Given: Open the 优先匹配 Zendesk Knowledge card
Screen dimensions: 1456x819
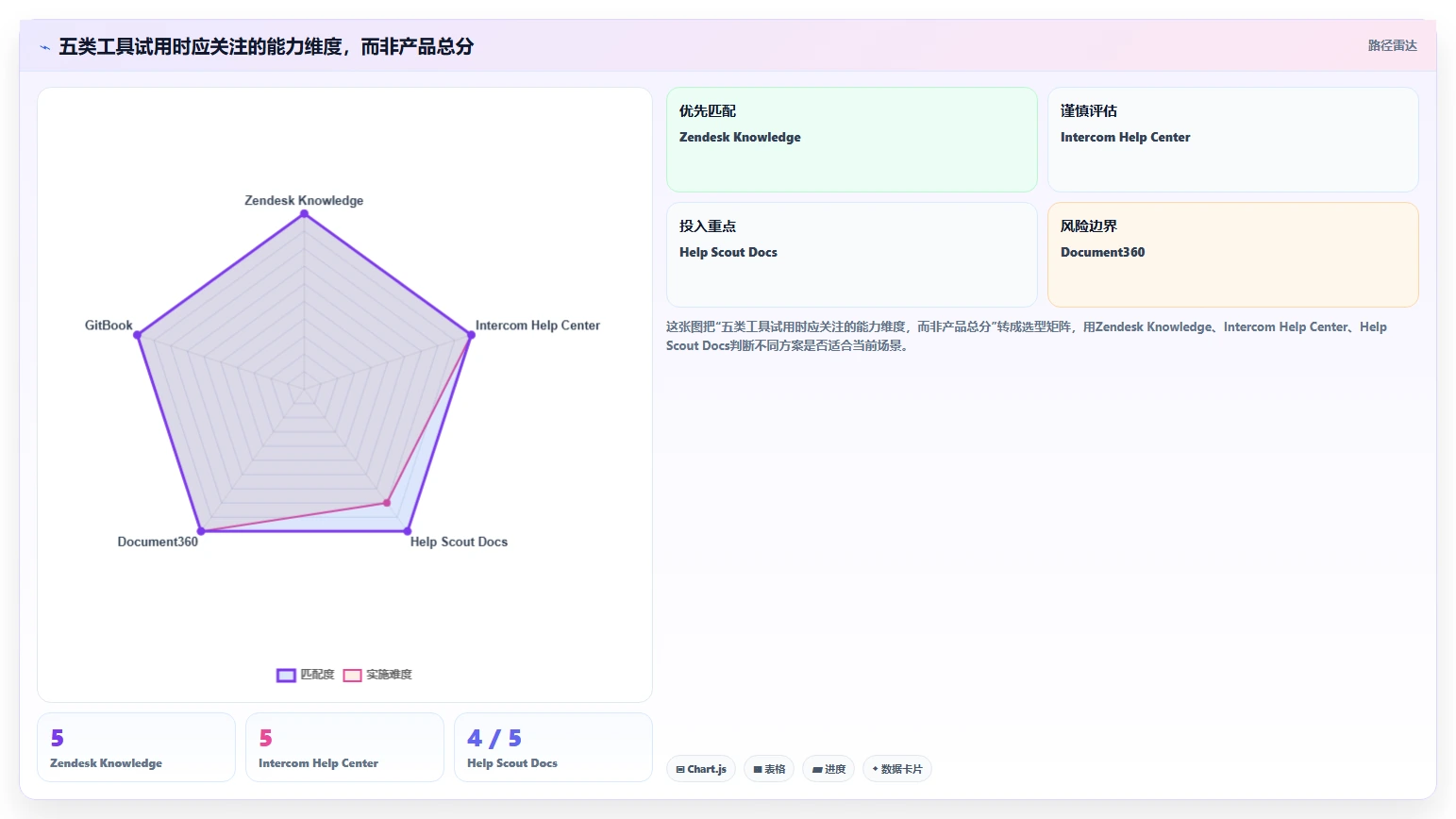Looking at the screenshot, I should click(x=852, y=140).
